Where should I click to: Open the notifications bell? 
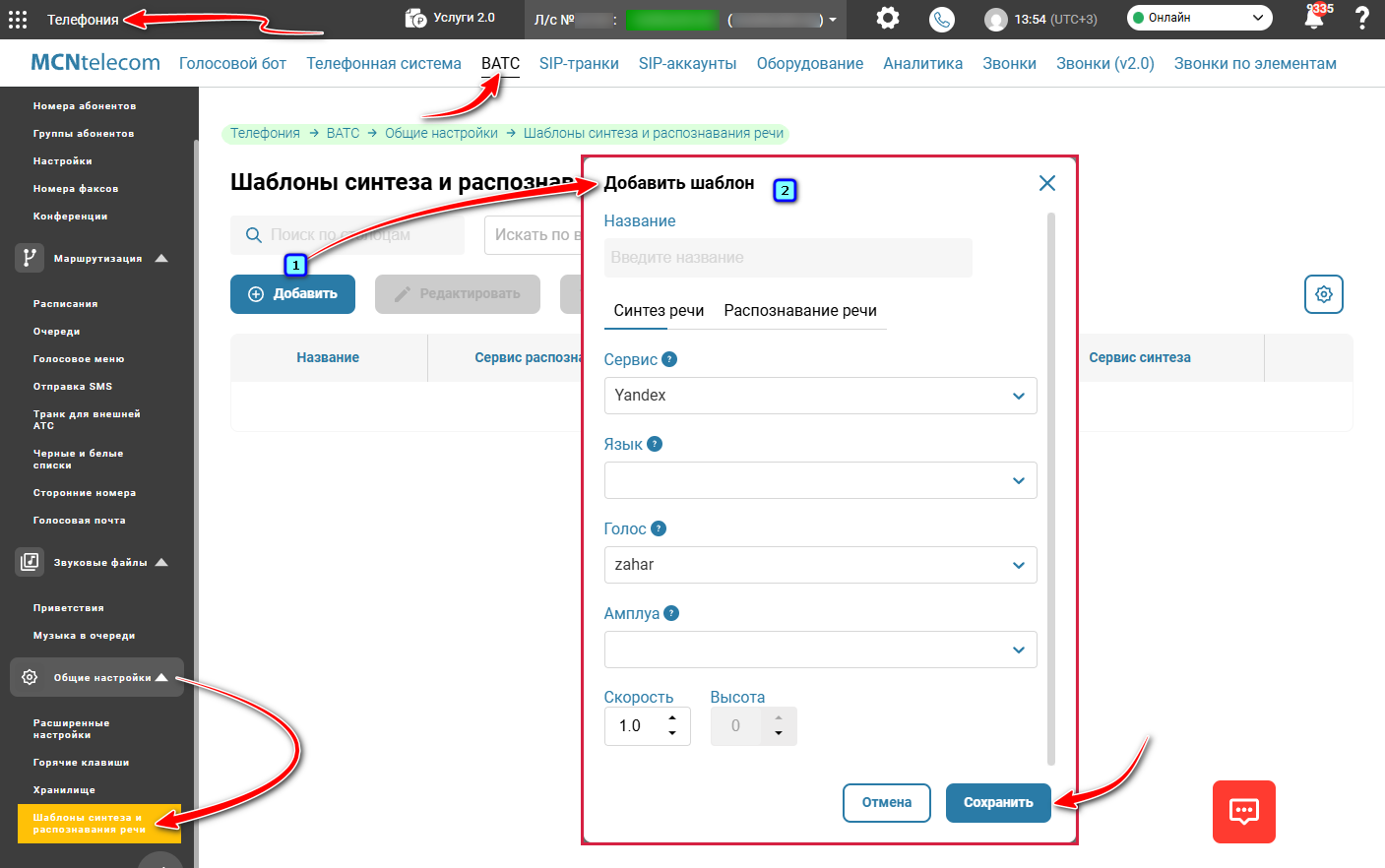[1314, 18]
